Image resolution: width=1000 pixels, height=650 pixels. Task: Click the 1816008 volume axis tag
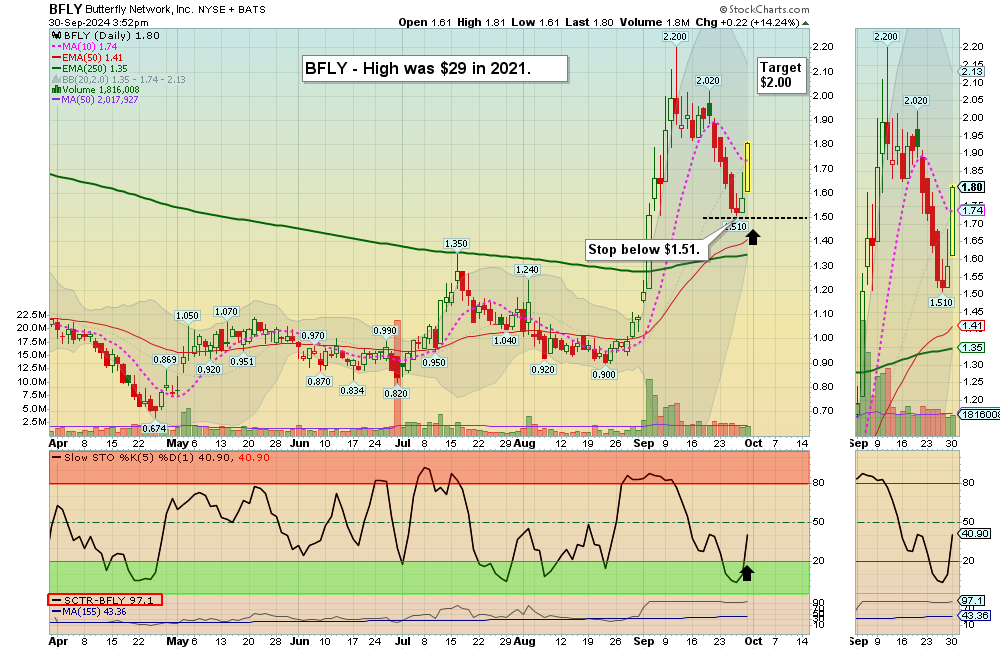click(x=980, y=415)
